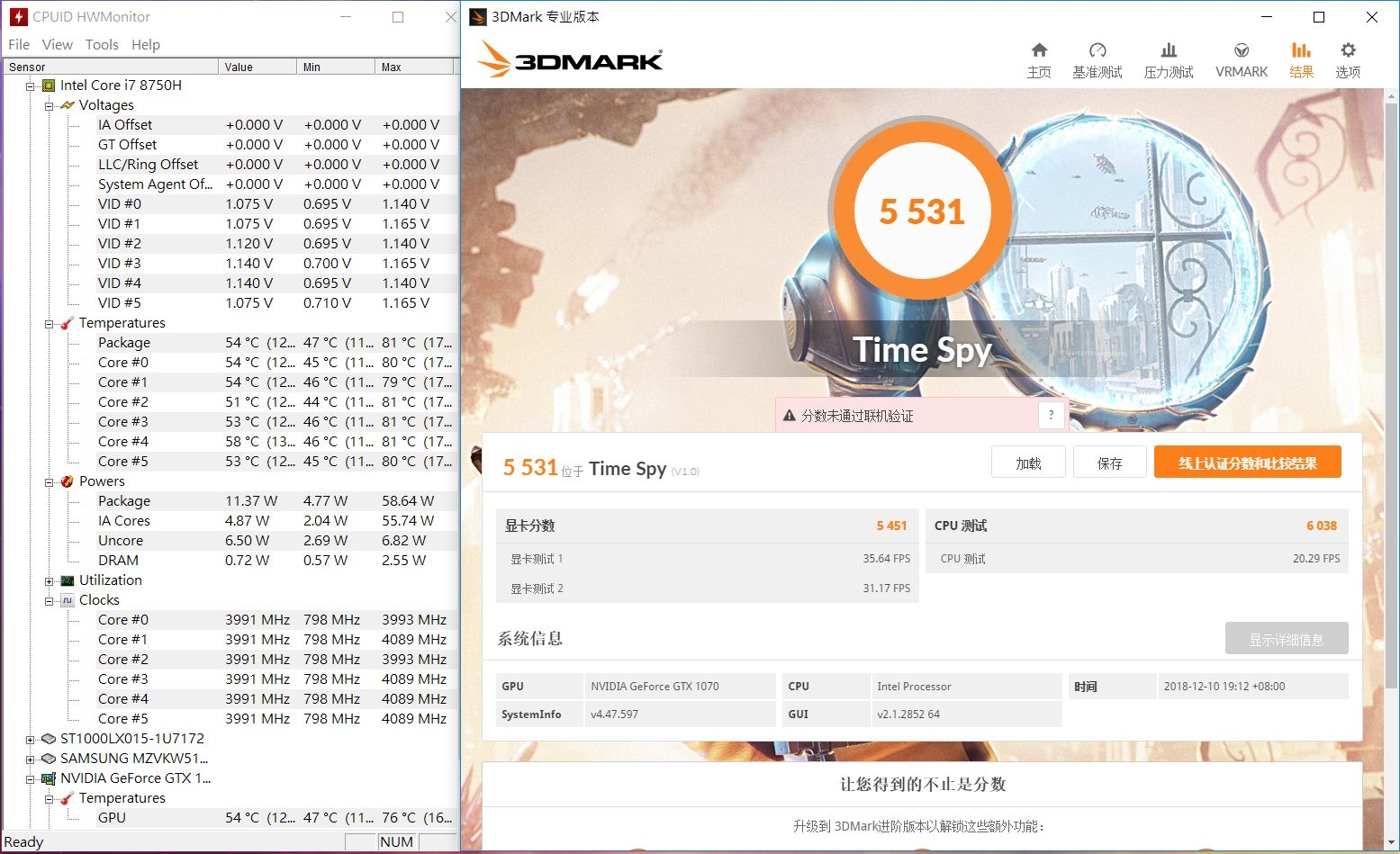Collapse the Clocks section
Viewport: 1400px width, 854px height.
pyautogui.click(x=50, y=601)
